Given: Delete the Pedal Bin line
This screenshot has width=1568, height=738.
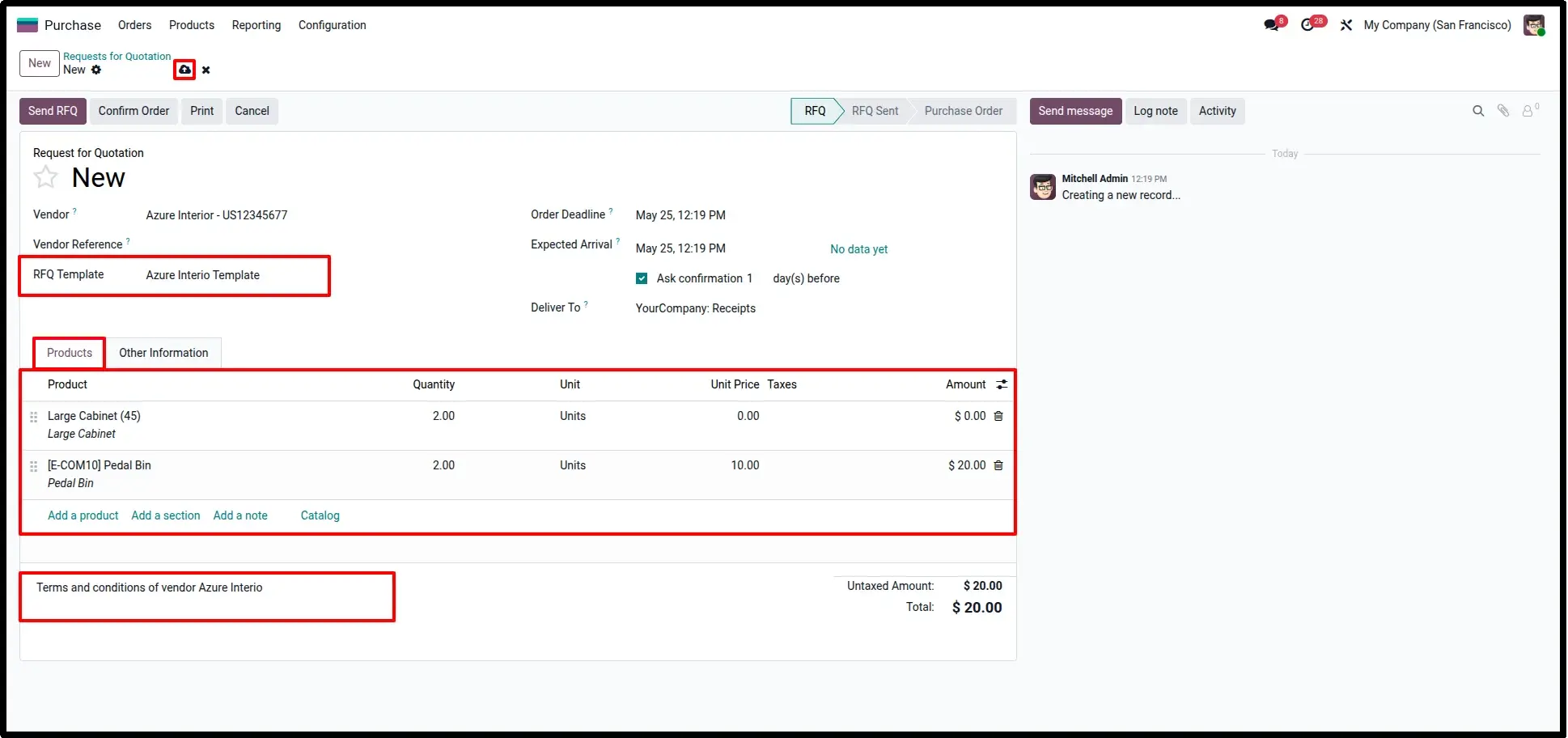Looking at the screenshot, I should [x=998, y=465].
